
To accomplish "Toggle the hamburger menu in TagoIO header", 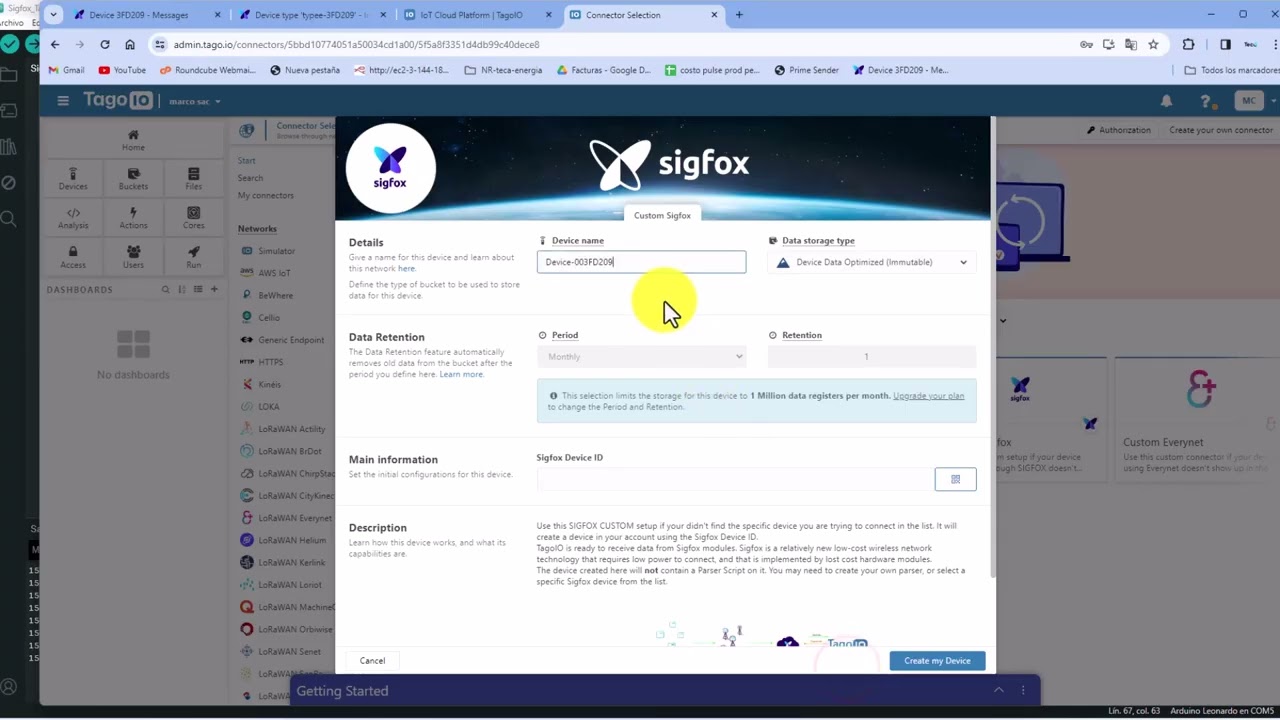I will click(63, 100).
